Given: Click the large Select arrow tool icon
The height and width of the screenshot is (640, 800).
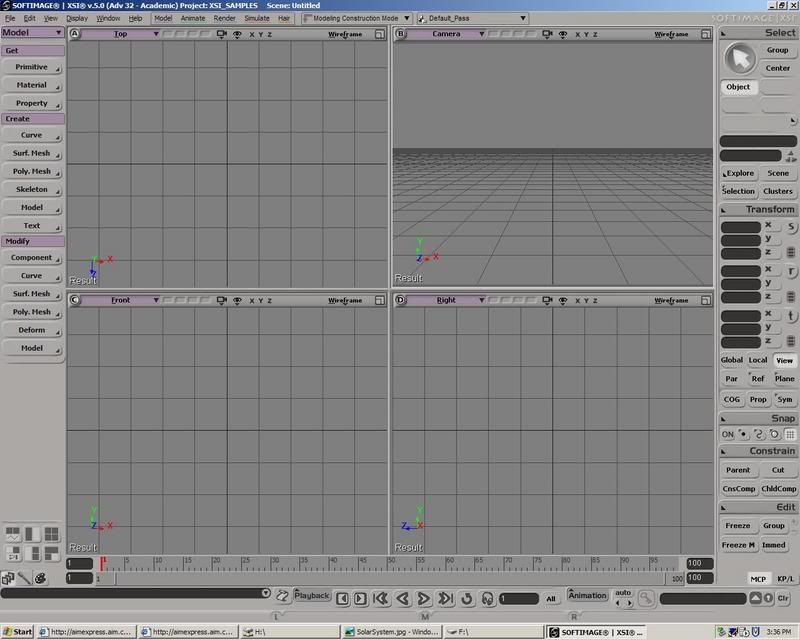Looking at the screenshot, I should [x=739, y=58].
